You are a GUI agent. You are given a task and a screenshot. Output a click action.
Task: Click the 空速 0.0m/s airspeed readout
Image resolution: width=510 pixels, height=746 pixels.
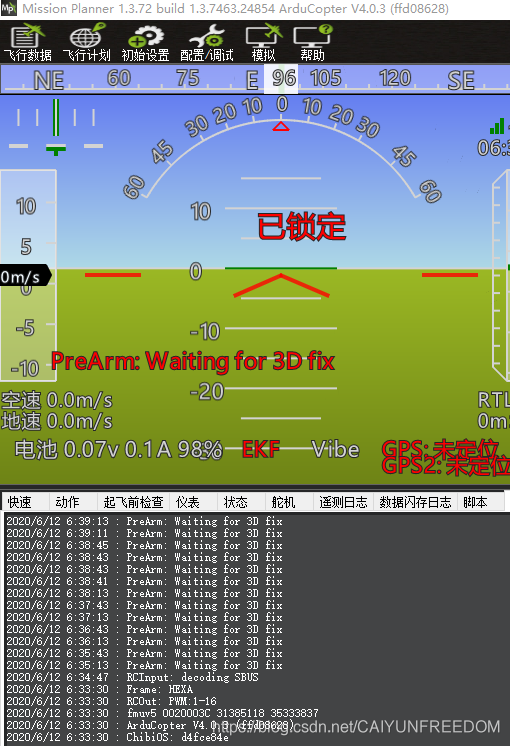(57, 400)
